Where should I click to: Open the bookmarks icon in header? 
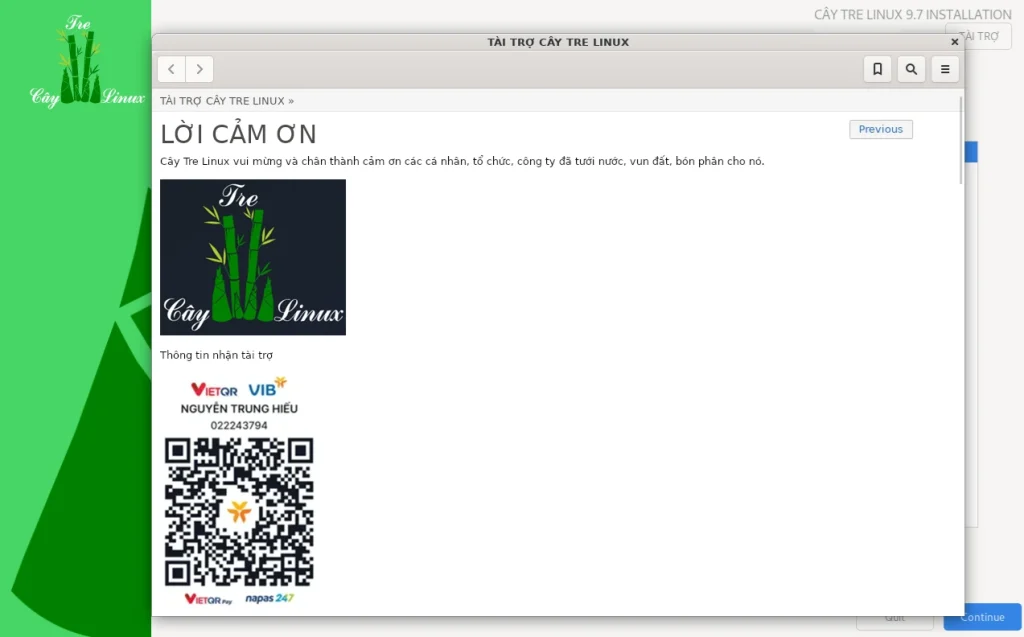[x=877, y=69]
